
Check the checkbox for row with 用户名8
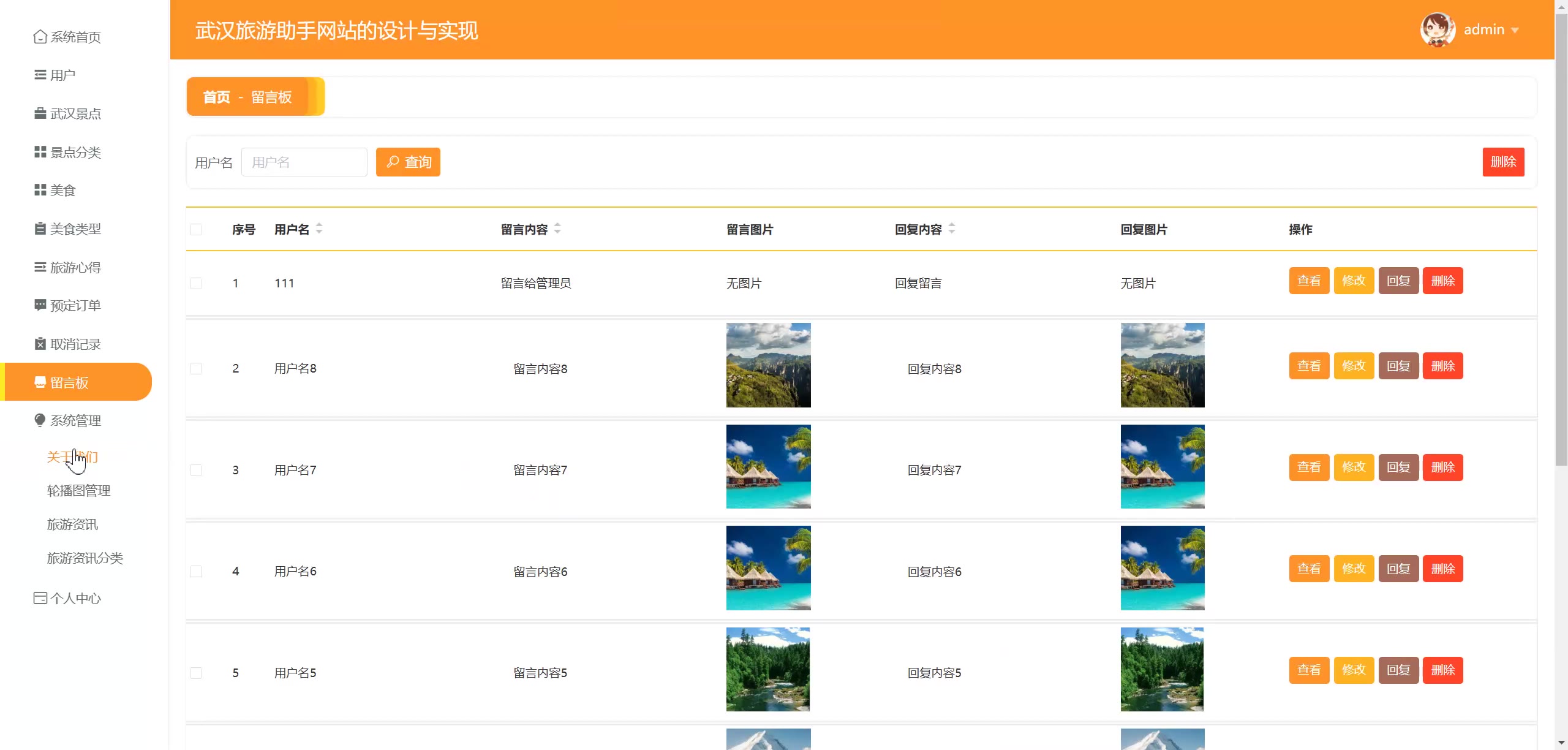point(196,368)
